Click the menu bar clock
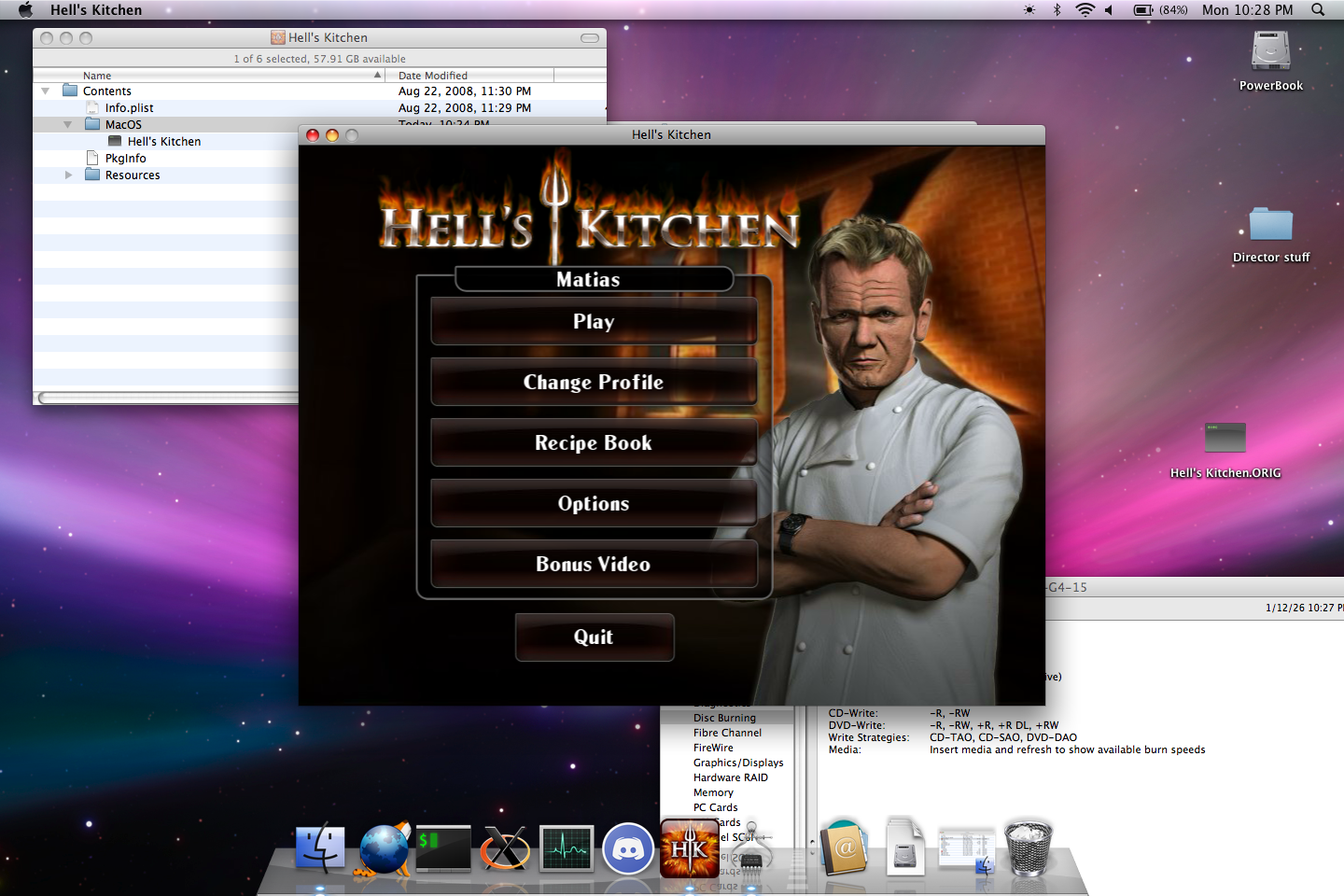 pyautogui.click(x=1247, y=9)
